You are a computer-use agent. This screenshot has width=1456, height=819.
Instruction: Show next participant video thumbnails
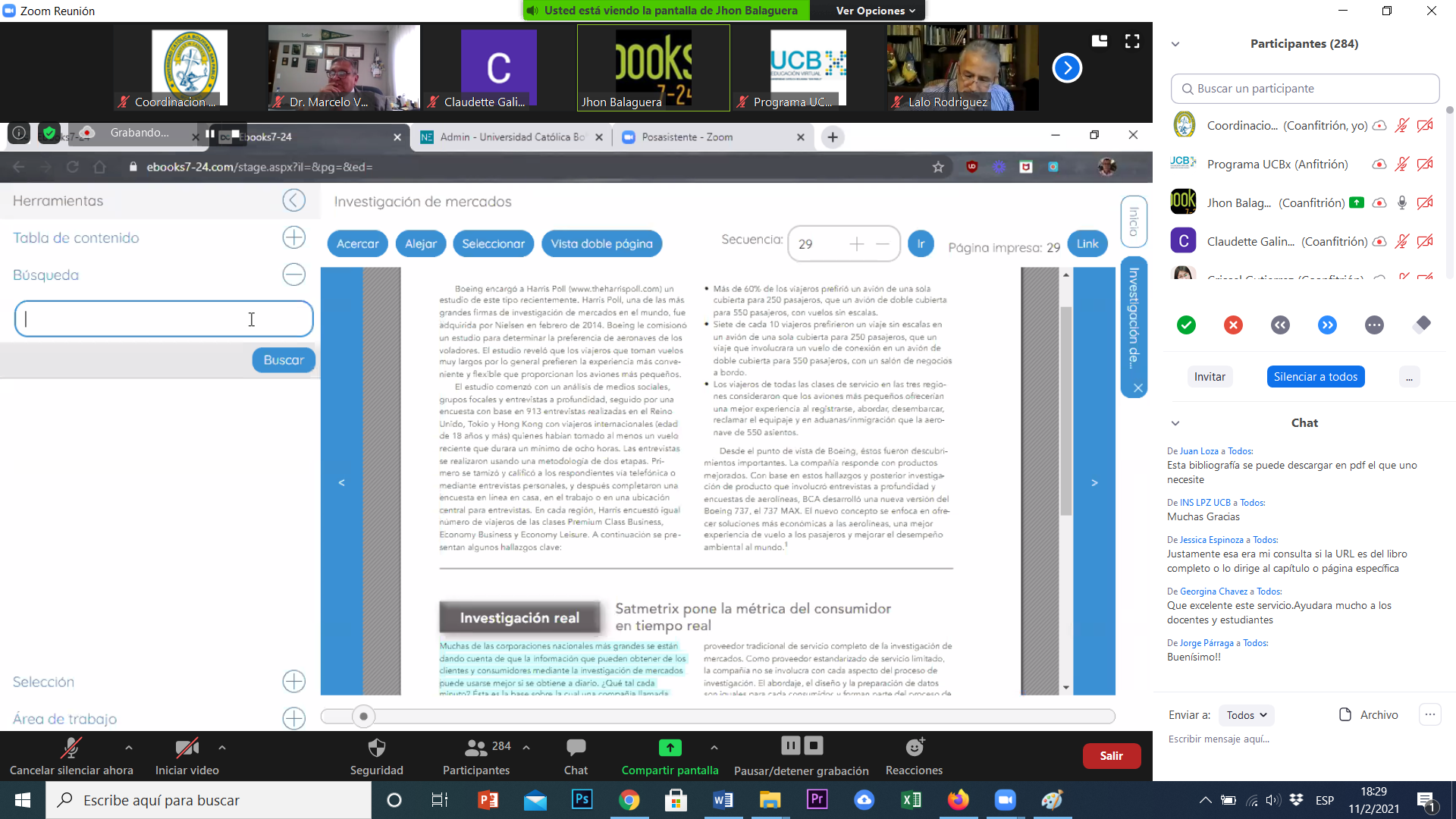pos(1067,68)
